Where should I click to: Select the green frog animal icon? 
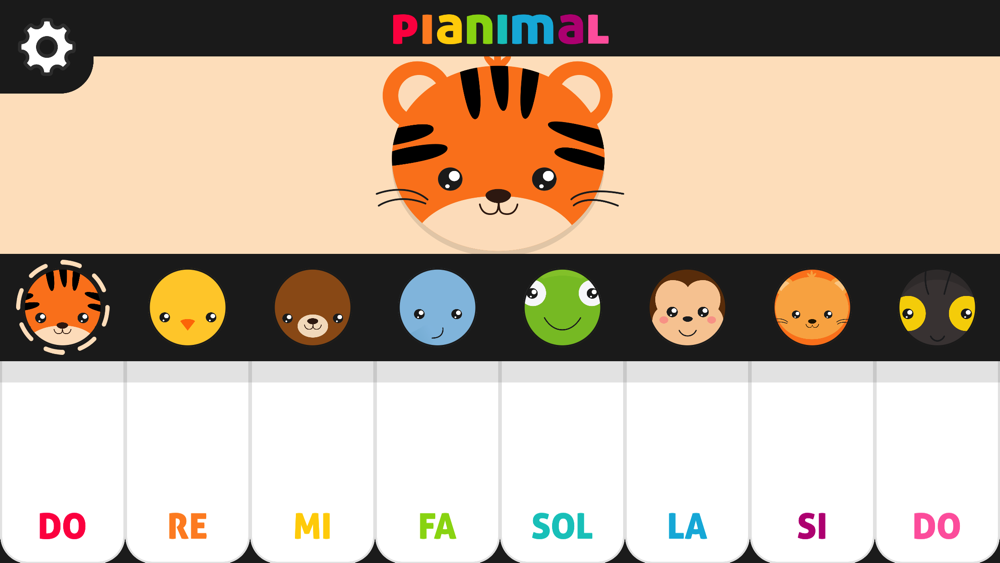click(562, 307)
